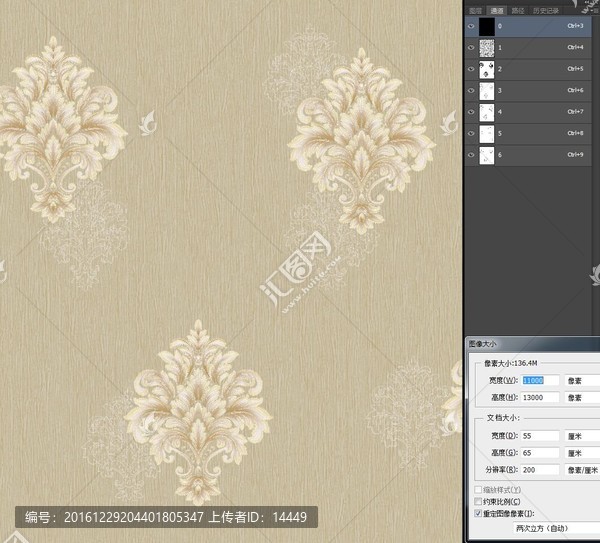Select channel 2 thumbnail

487,70
